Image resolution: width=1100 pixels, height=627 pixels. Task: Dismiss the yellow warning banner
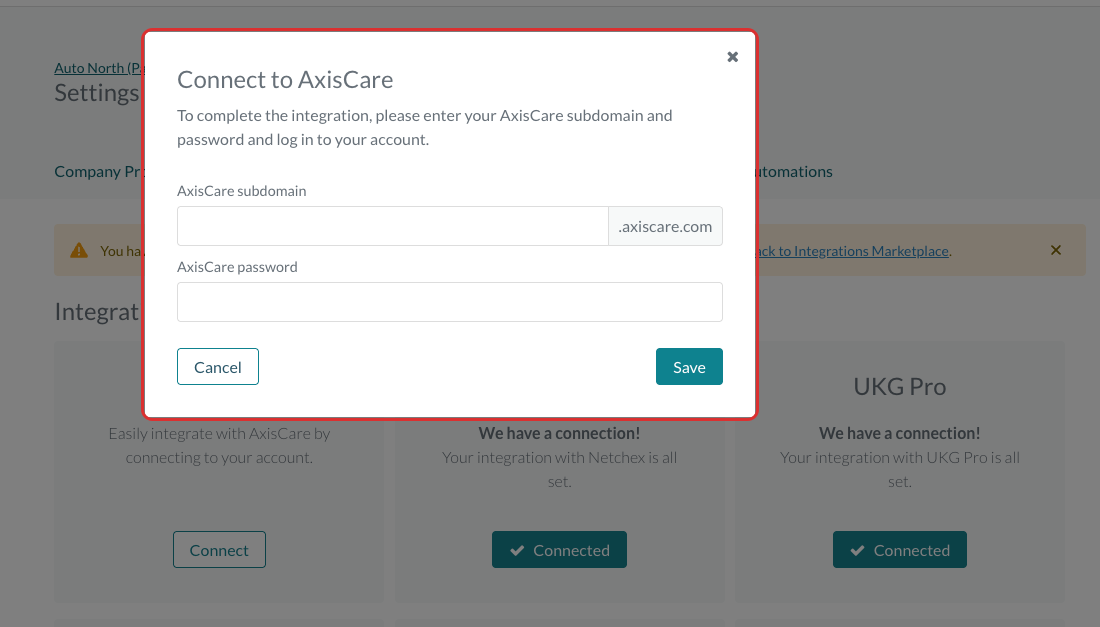(x=1056, y=250)
